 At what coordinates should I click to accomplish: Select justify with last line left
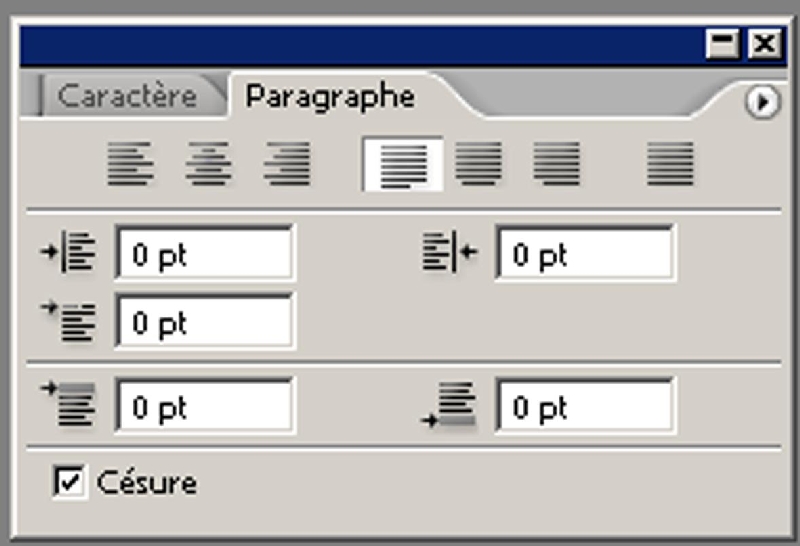403,164
